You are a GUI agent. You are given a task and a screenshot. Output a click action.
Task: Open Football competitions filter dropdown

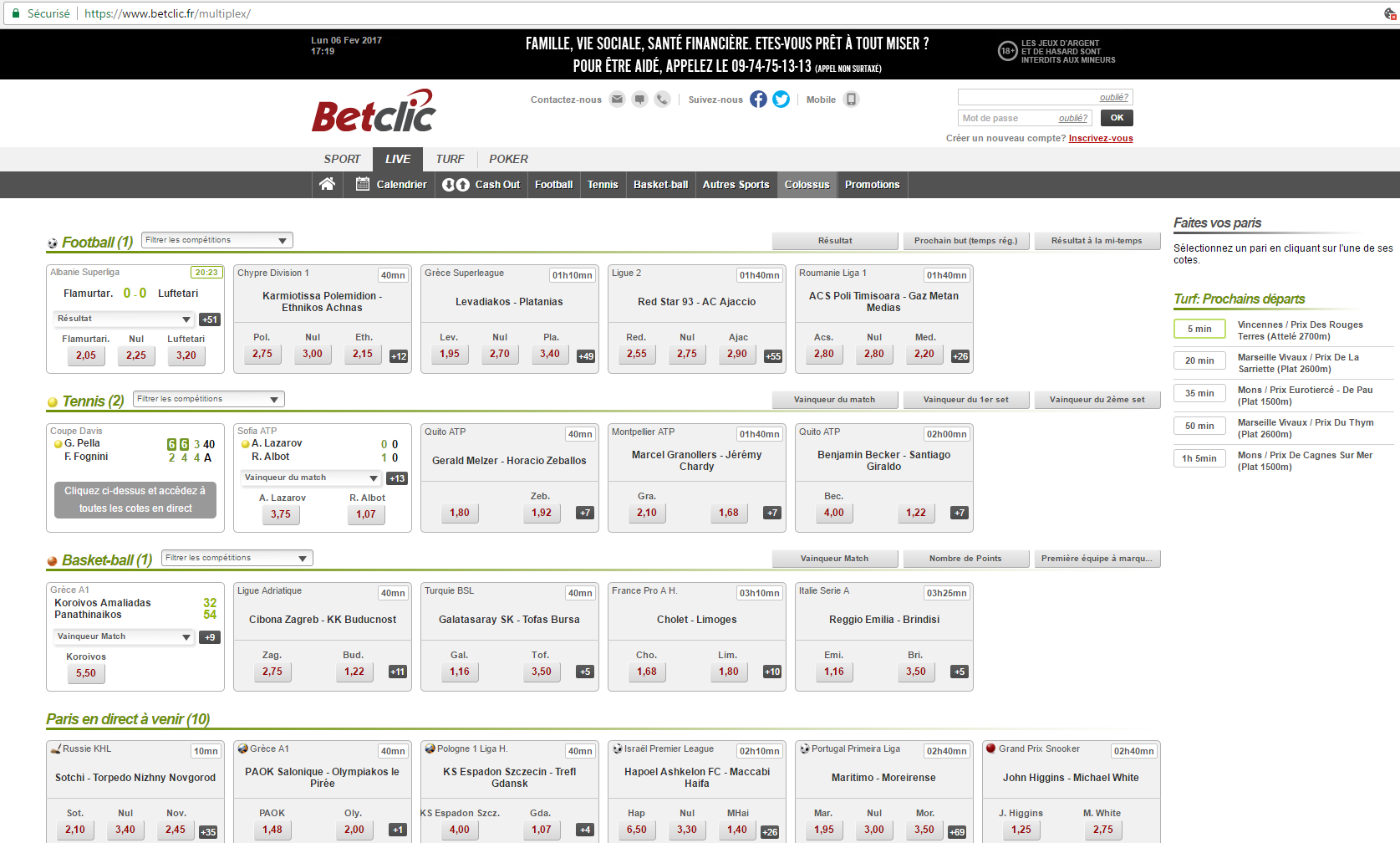[x=217, y=240]
